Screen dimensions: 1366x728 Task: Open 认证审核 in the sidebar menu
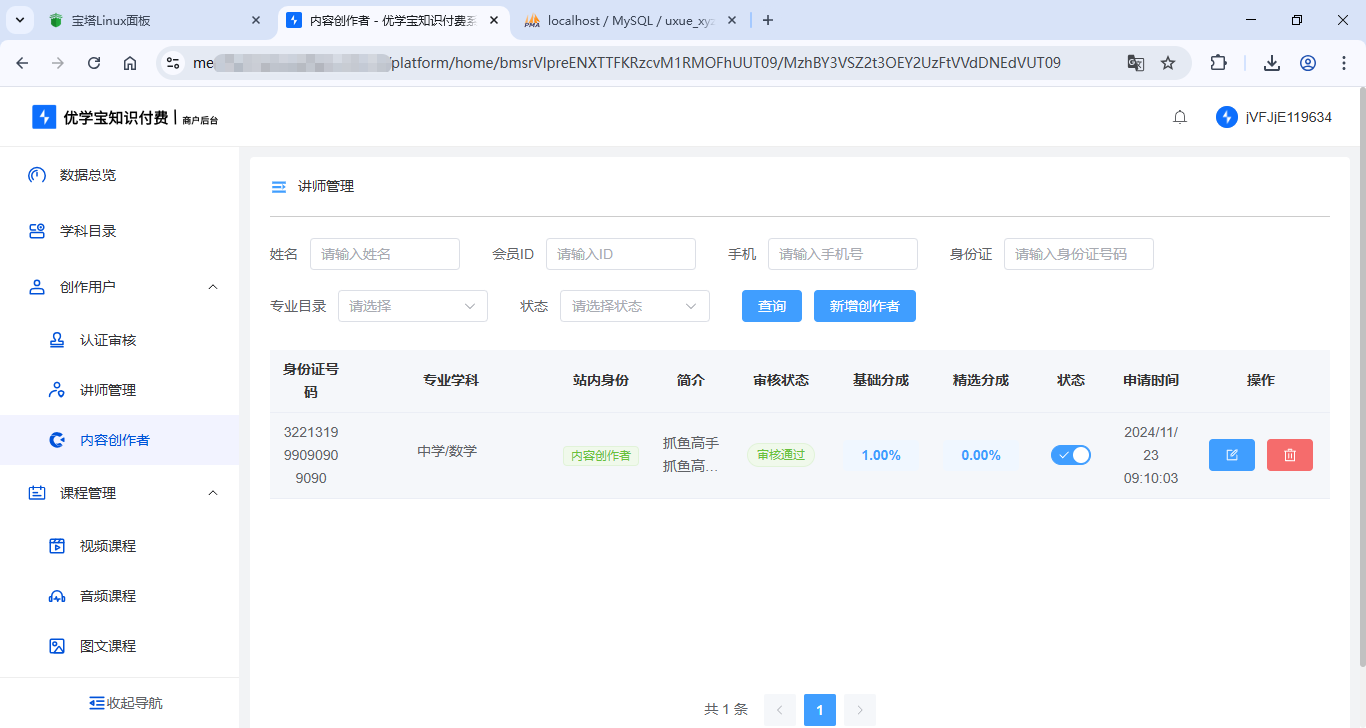108,340
